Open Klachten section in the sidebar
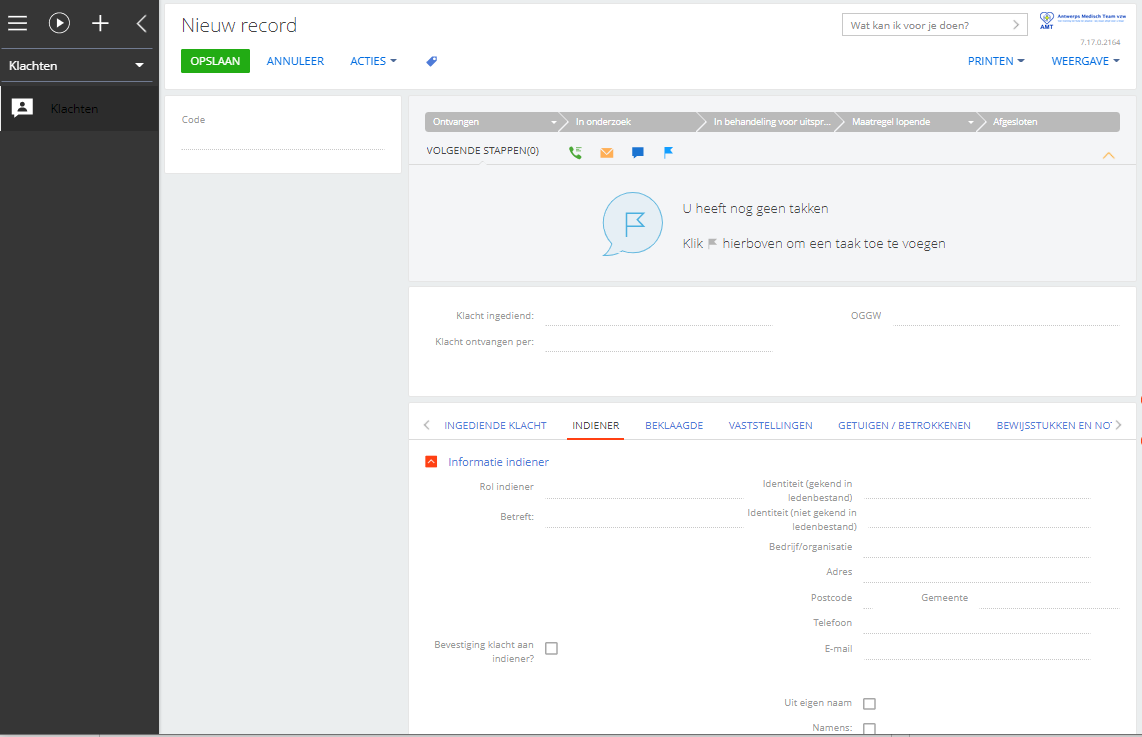 tap(79, 109)
